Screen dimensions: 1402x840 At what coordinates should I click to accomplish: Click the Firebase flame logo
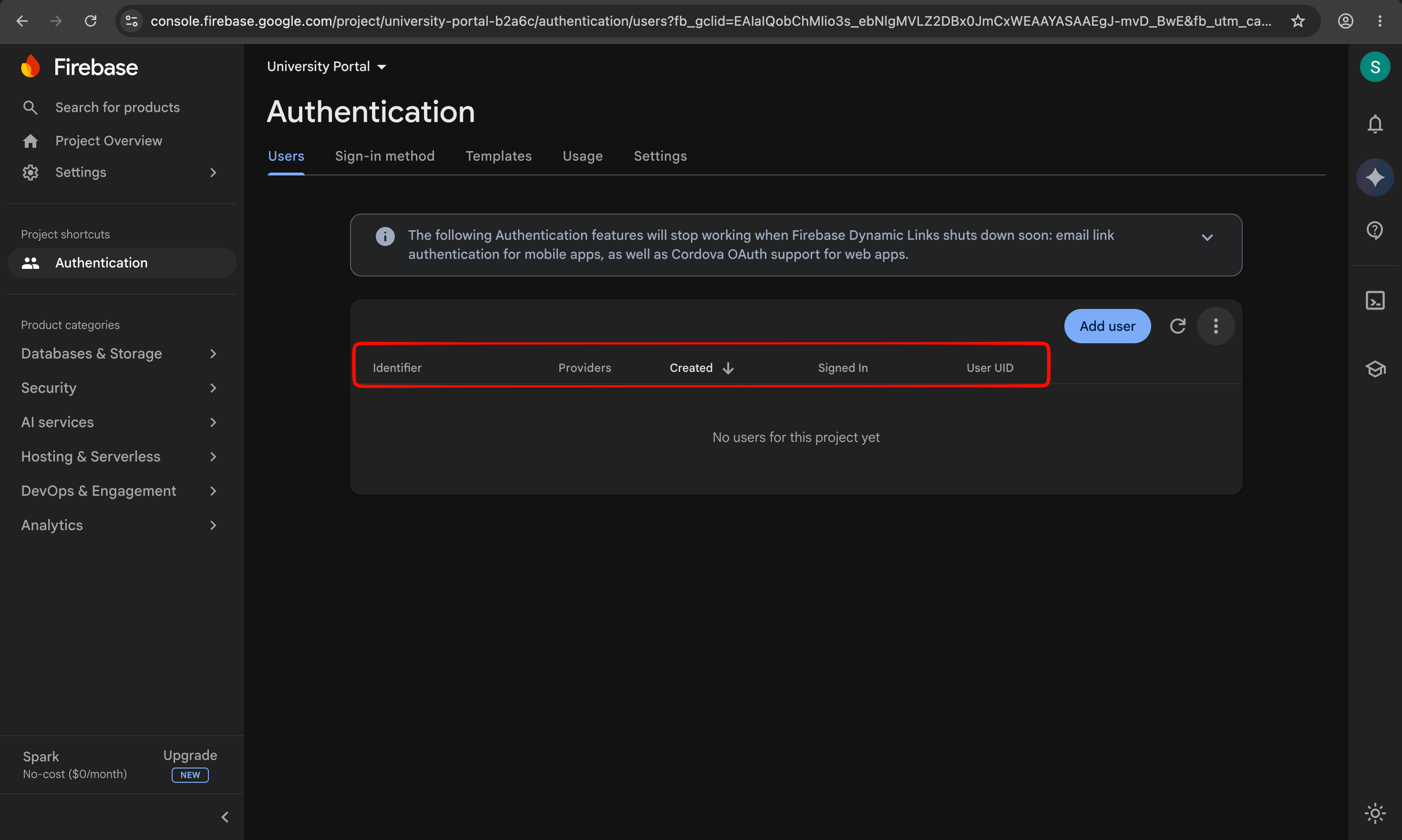[x=31, y=67]
